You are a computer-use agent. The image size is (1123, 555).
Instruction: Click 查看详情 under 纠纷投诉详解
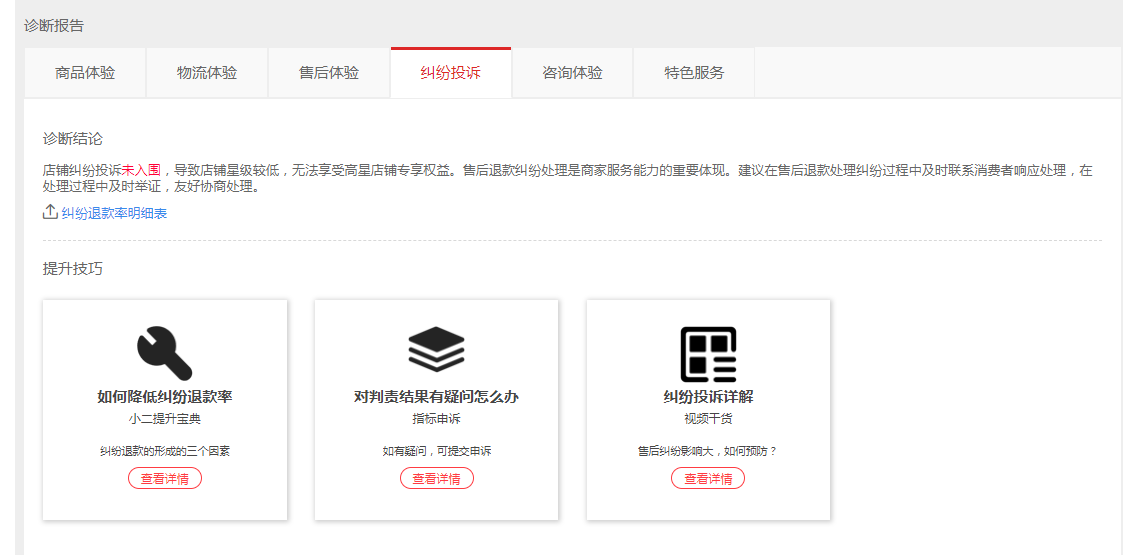(708, 479)
